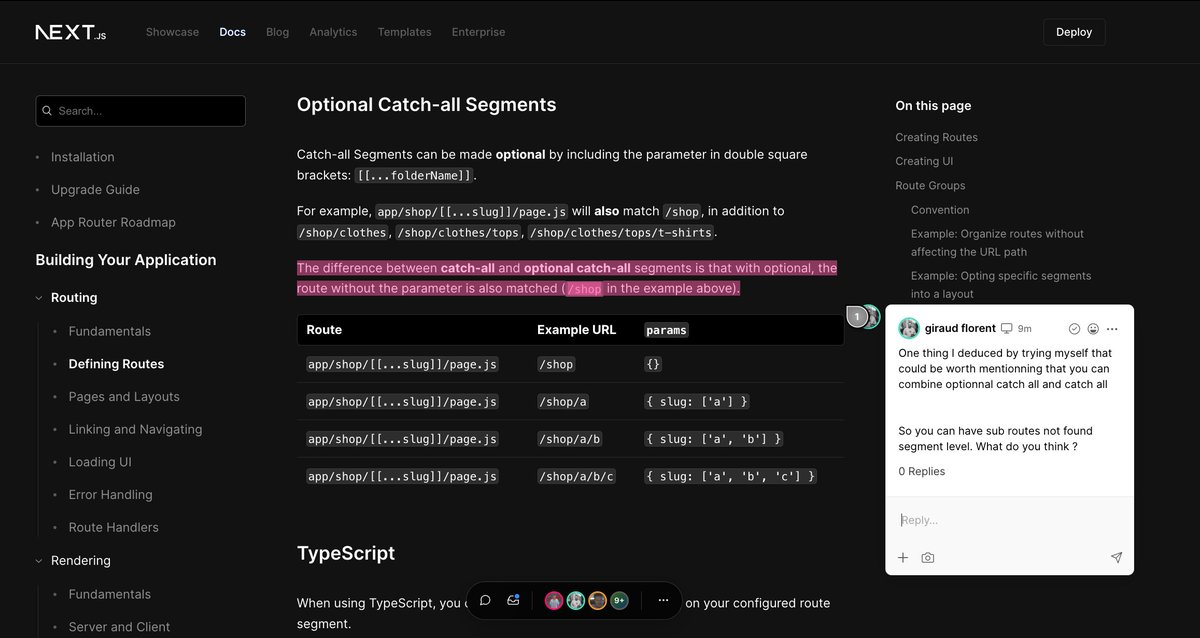Click the comment pin marker numbered 1
The image size is (1200, 638).
pos(857,316)
